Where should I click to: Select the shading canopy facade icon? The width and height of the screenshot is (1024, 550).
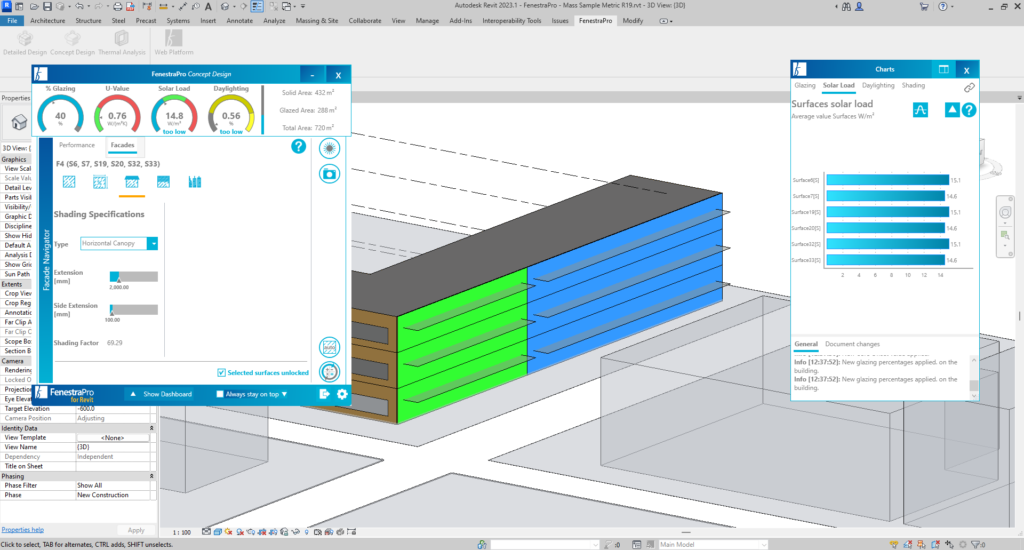coord(132,182)
